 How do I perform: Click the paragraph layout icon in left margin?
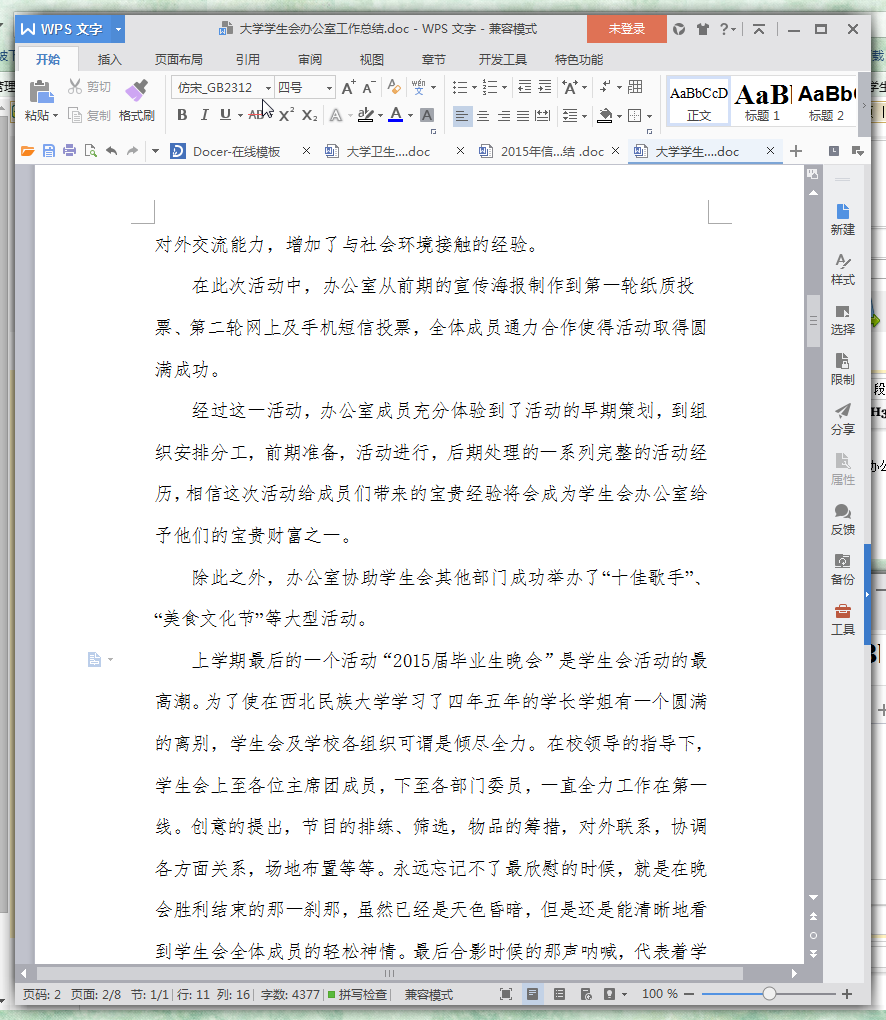point(94,660)
